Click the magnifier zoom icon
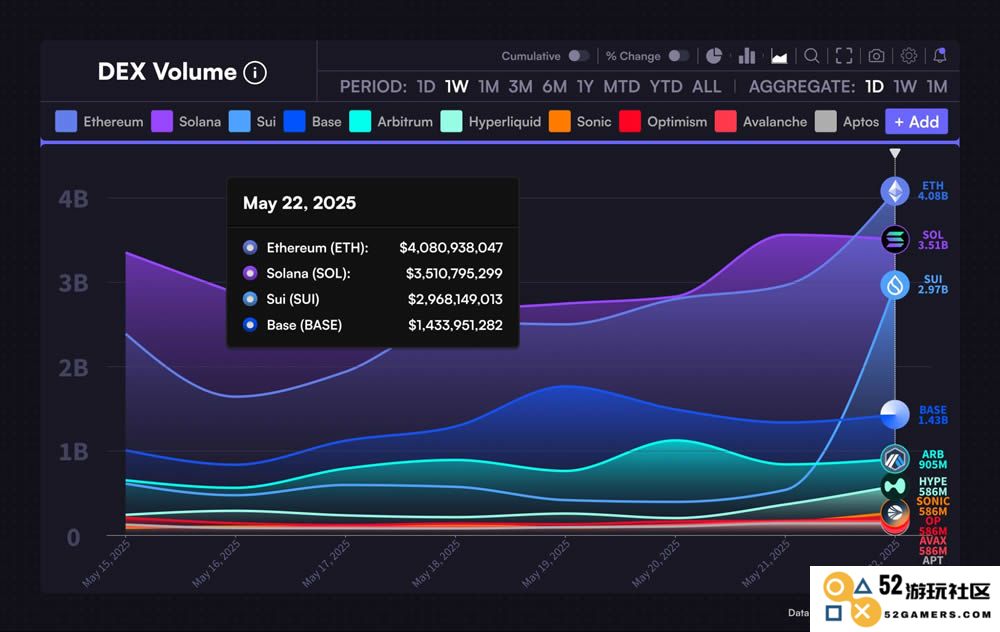Screen dimensions: 1000x632 pyautogui.click(x=812, y=56)
